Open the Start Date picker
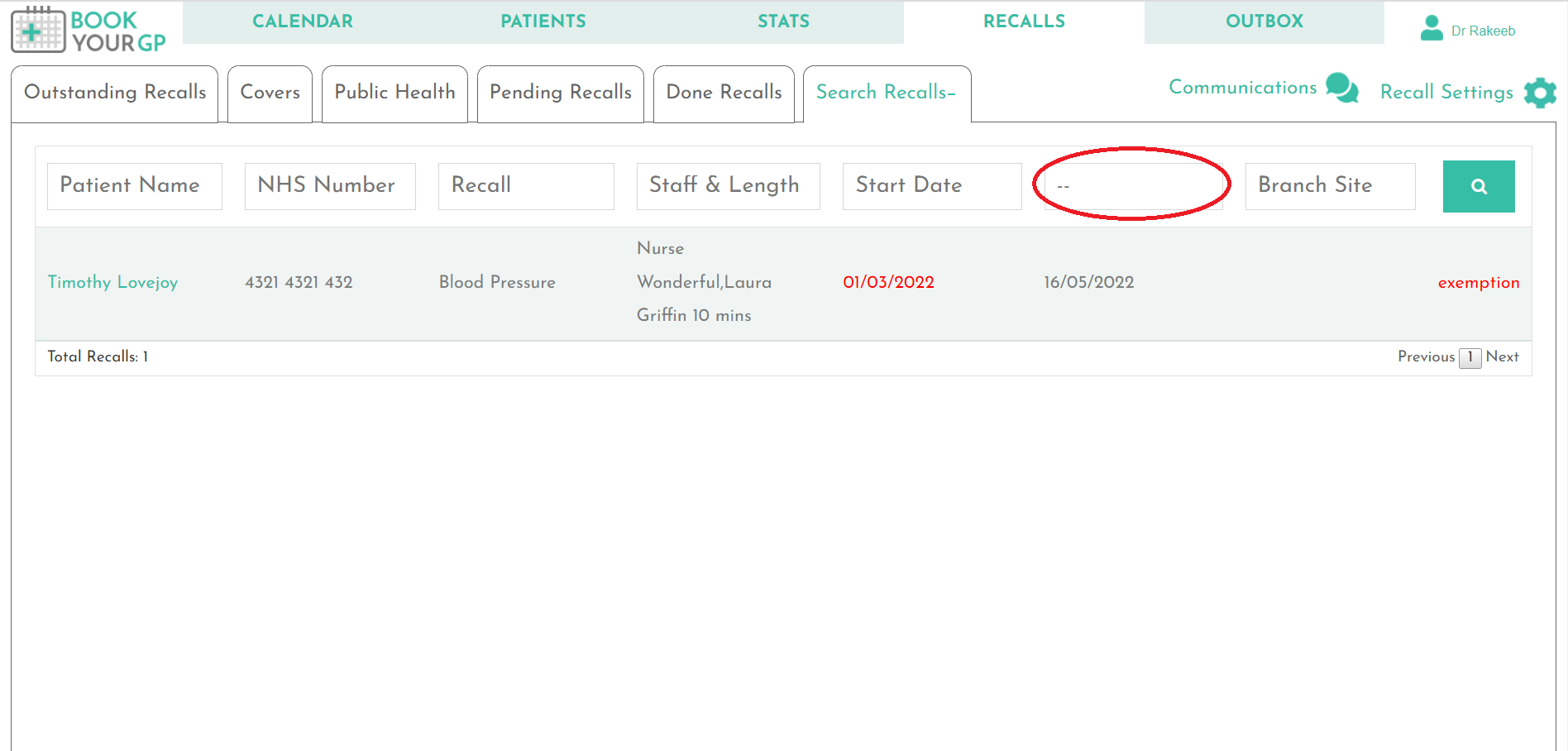This screenshot has height=751, width=1568. click(931, 186)
